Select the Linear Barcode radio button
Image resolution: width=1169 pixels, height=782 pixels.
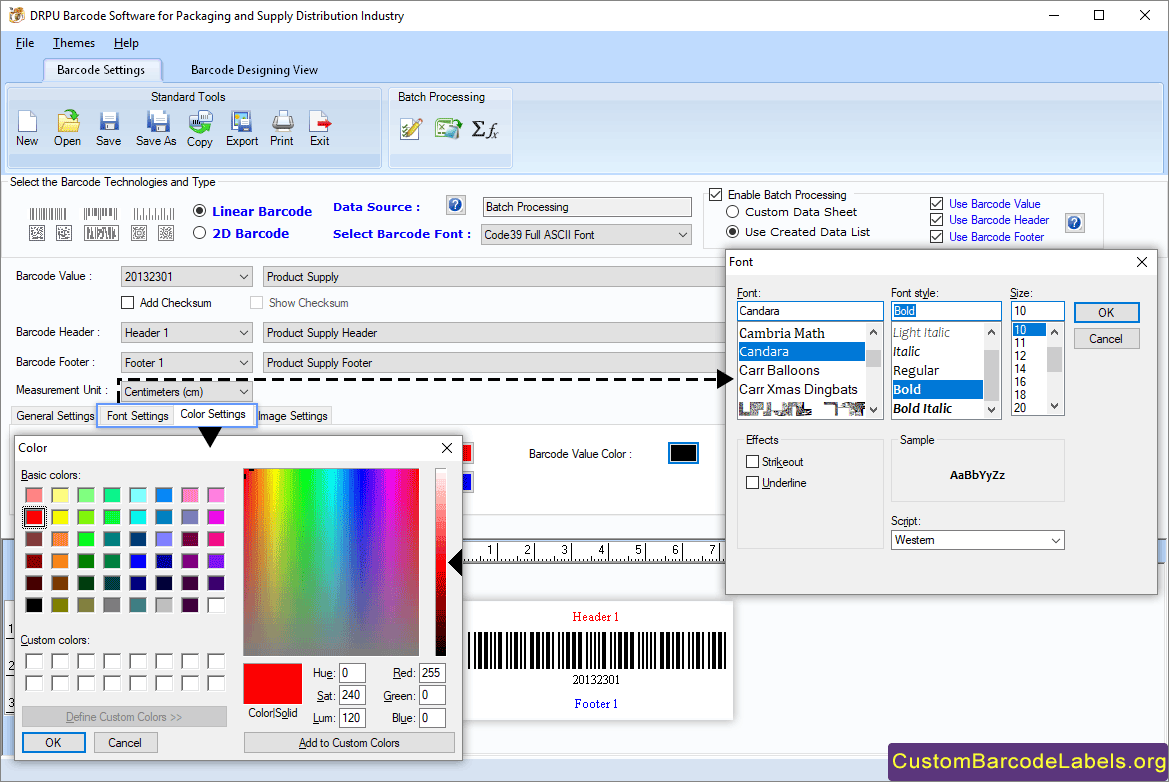tap(199, 211)
